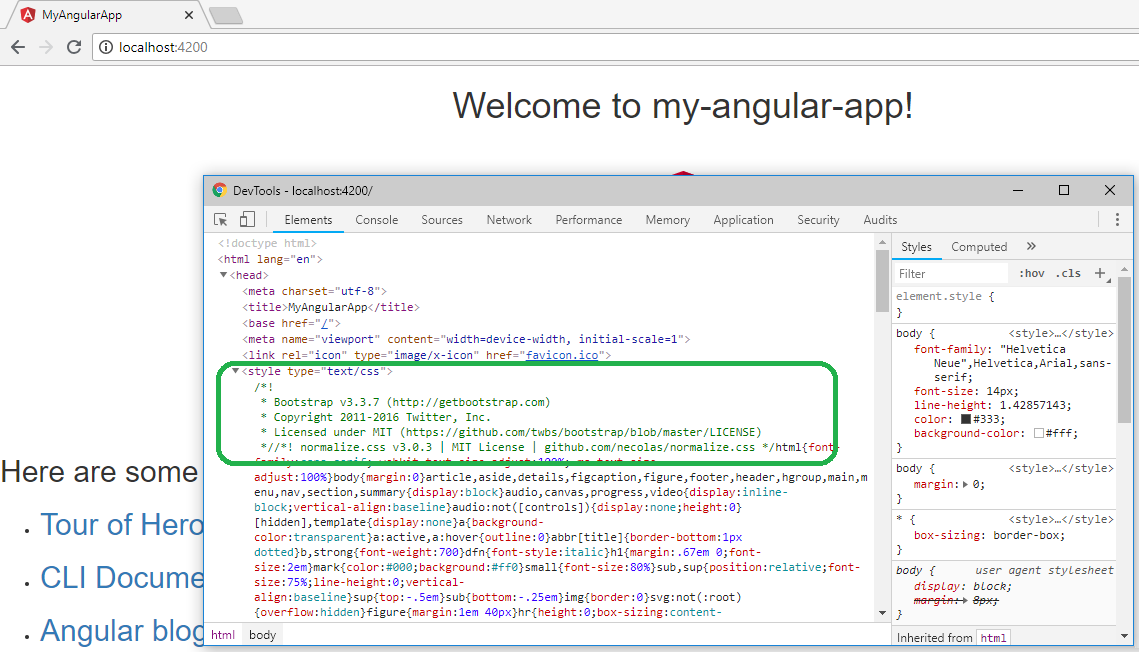Viewport: 1139px width, 652px height.
Task: Open the Audits tab
Action: 880,219
